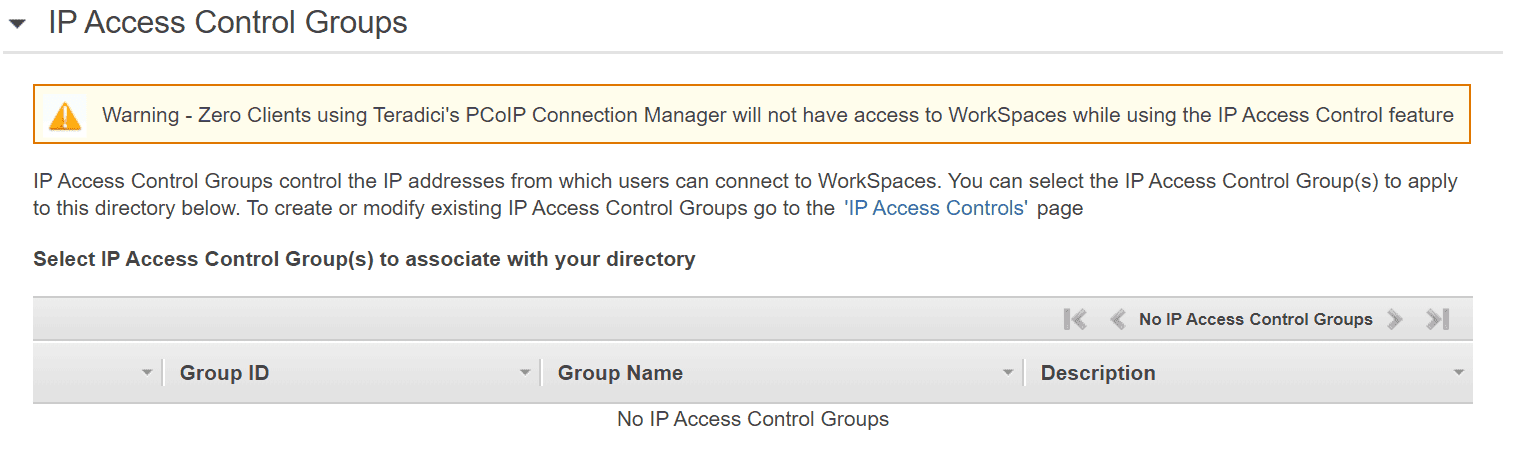Go to the next page of groups
Viewport: 1513px width, 456px height.
point(1395,319)
